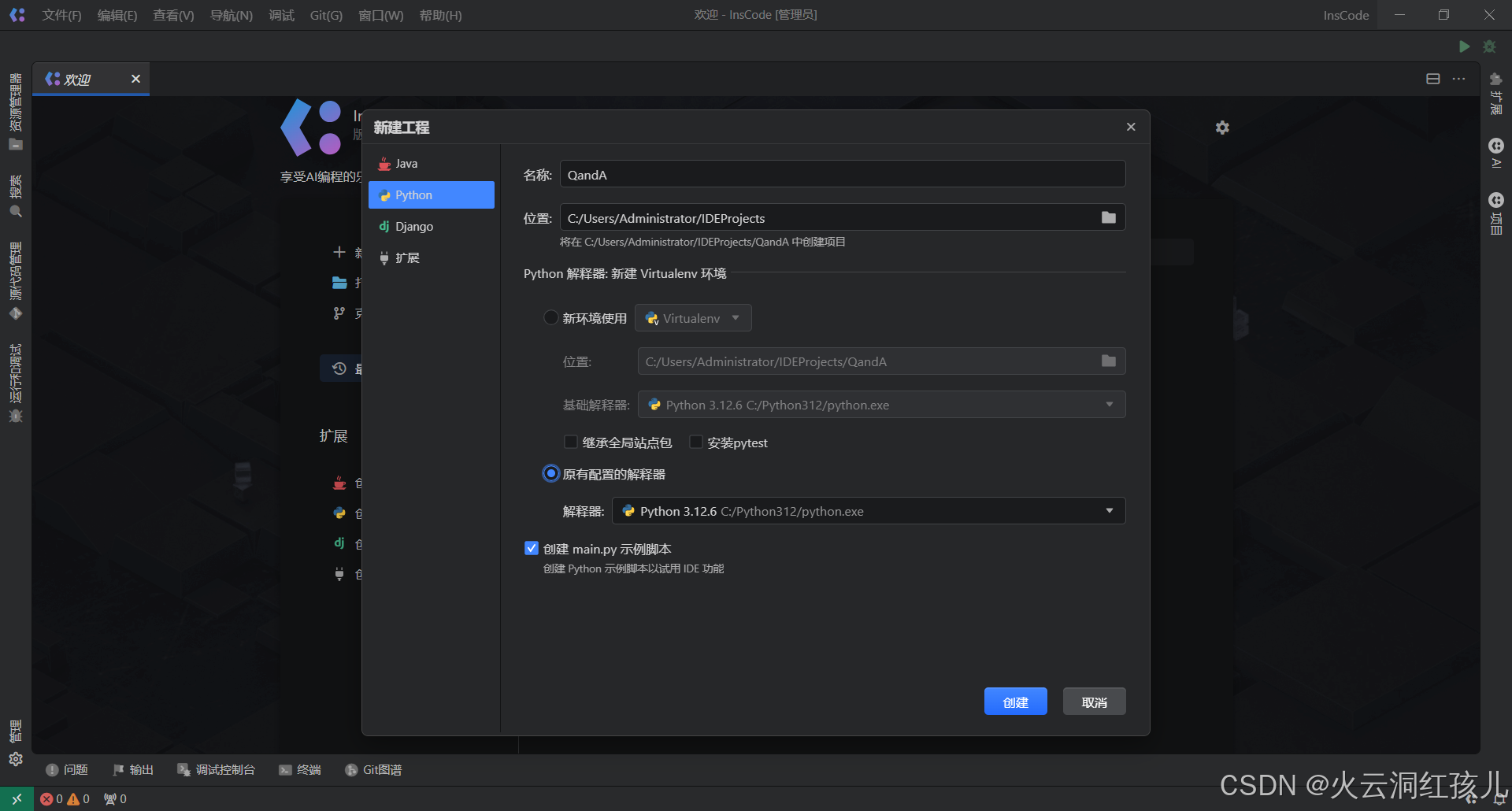The image size is (1512, 811).
Task: Open the Git图谱 bottom panel
Action: (374, 769)
